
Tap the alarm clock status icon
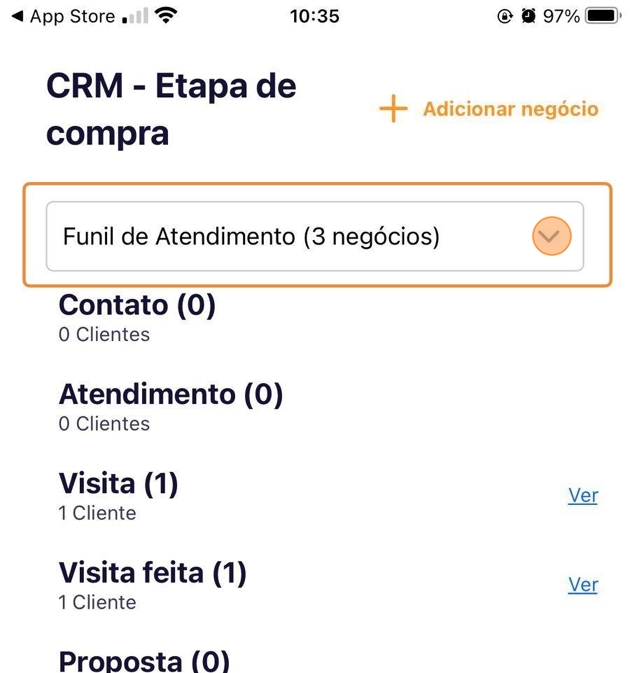pos(528,17)
